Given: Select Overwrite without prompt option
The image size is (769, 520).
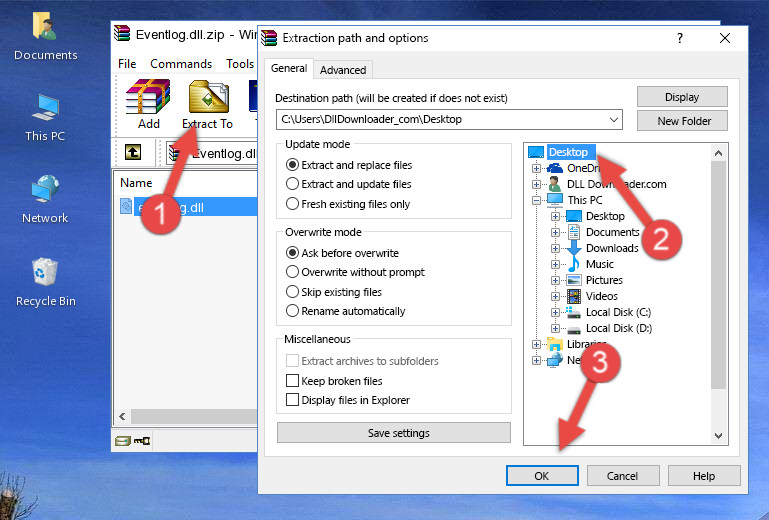Looking at the screenshot, I should click(x=292, y=272).
